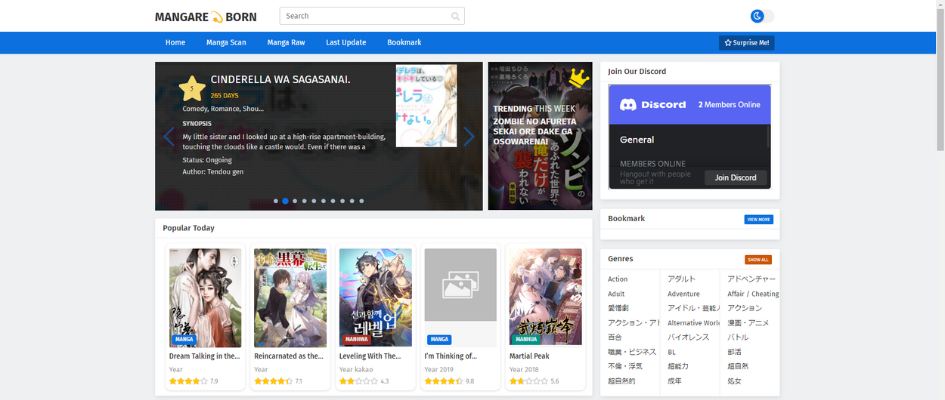Go to Last Update page
Viewport: 945px width, 400px height.
(x=346, y=43)
